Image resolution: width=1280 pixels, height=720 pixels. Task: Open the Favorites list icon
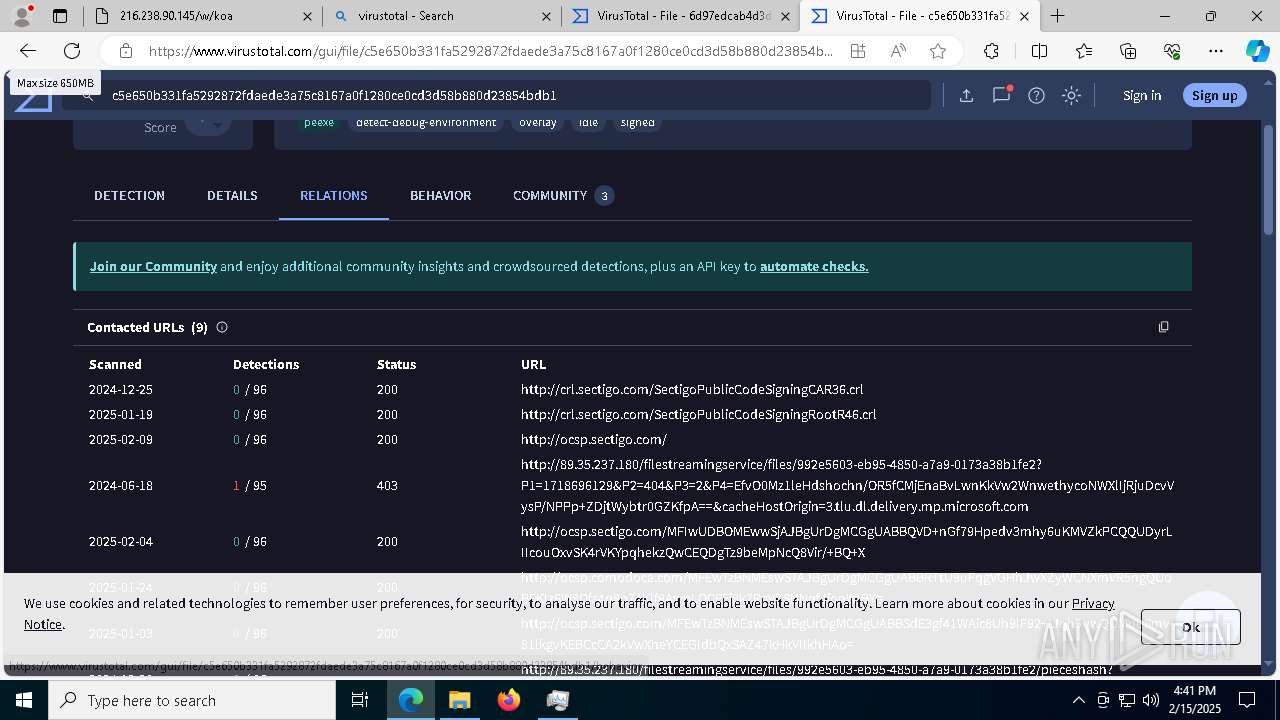(1084, 51)
